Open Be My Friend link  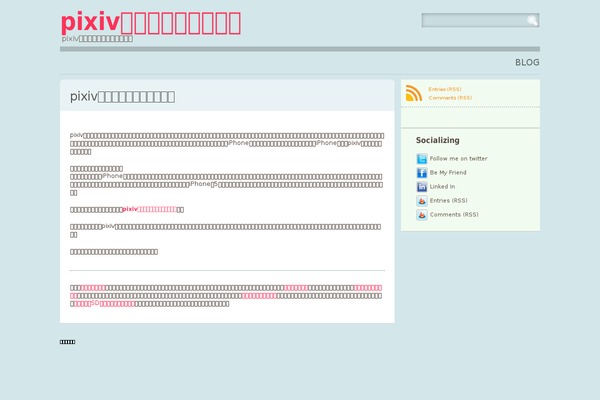[448, 173]
